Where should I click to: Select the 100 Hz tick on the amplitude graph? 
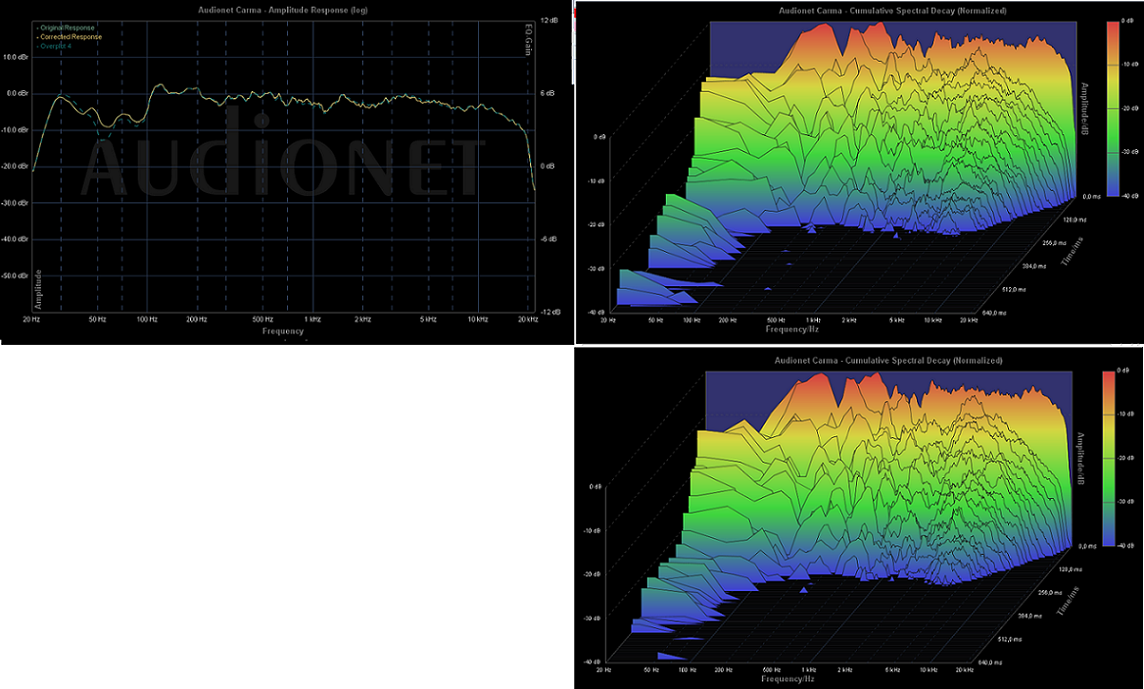(x=146, y=319)
